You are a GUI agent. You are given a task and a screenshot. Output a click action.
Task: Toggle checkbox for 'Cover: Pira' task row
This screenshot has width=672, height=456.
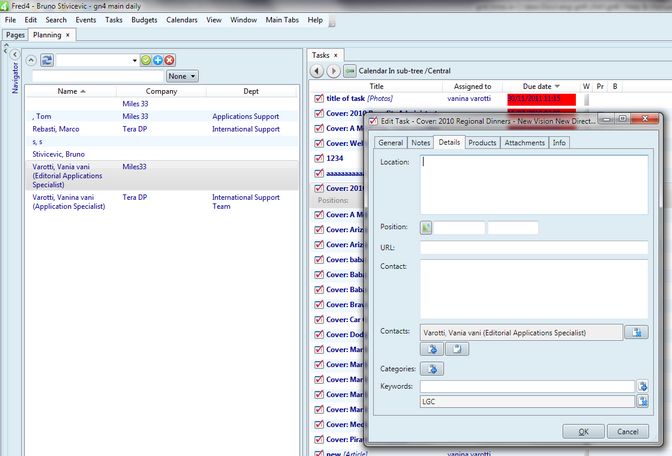[x=319, y=440]
